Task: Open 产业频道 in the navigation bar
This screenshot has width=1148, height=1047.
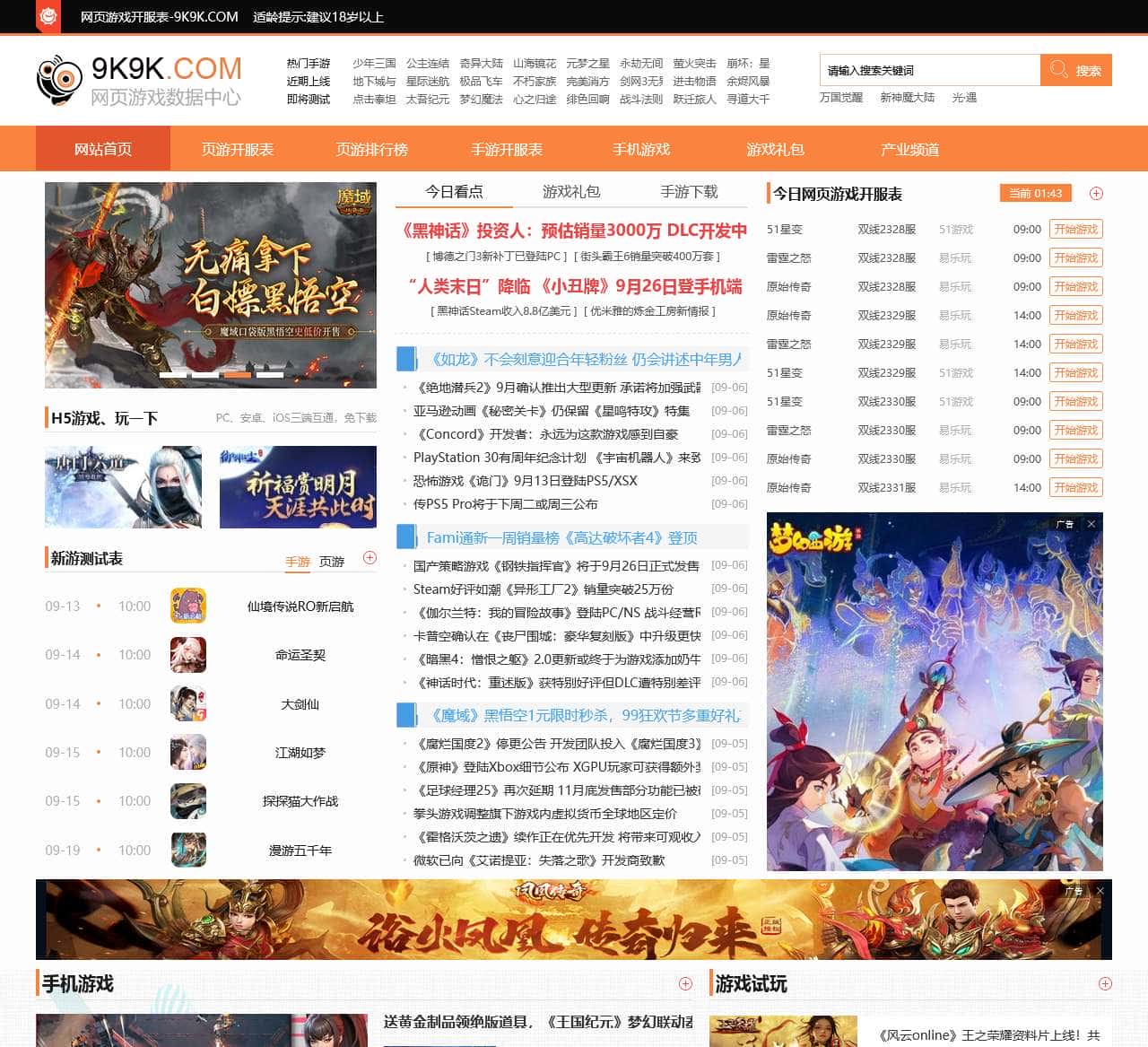Action: coord(910,149)
